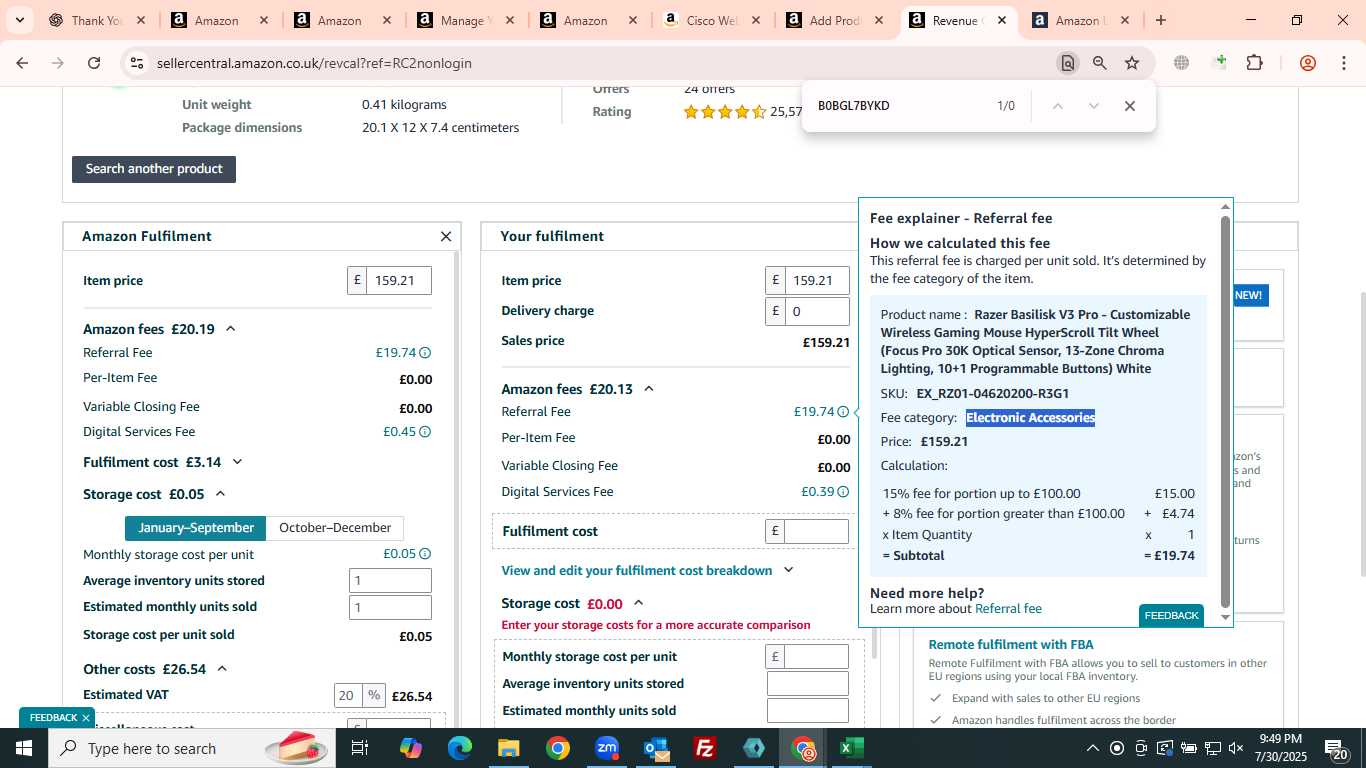Open a new browser tab

point(1160,20)
